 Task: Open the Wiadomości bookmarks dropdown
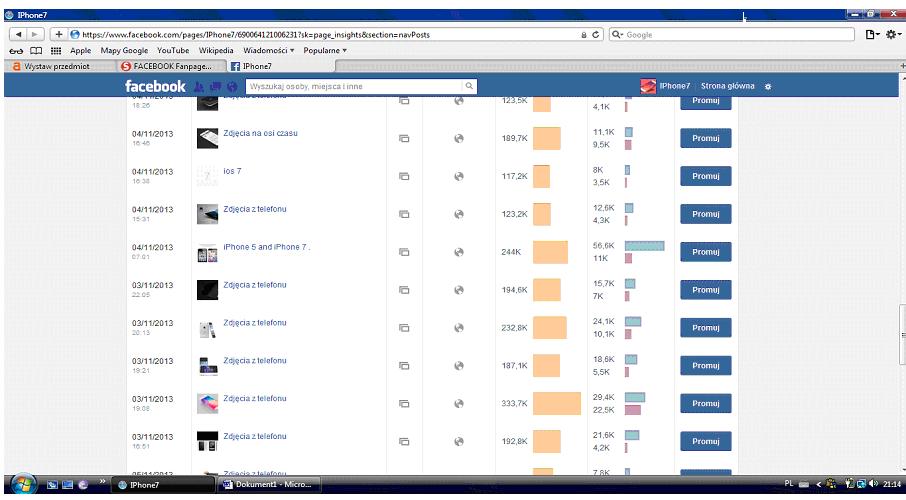click(x=269, y=51)
